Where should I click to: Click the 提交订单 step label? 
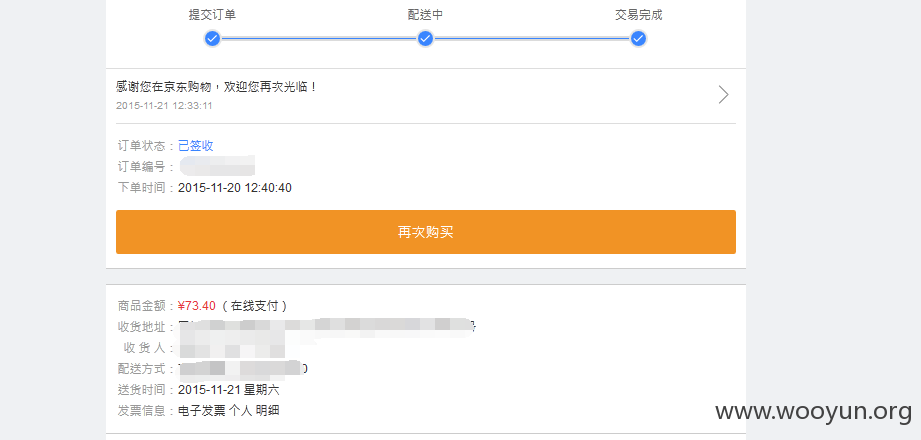212,15
